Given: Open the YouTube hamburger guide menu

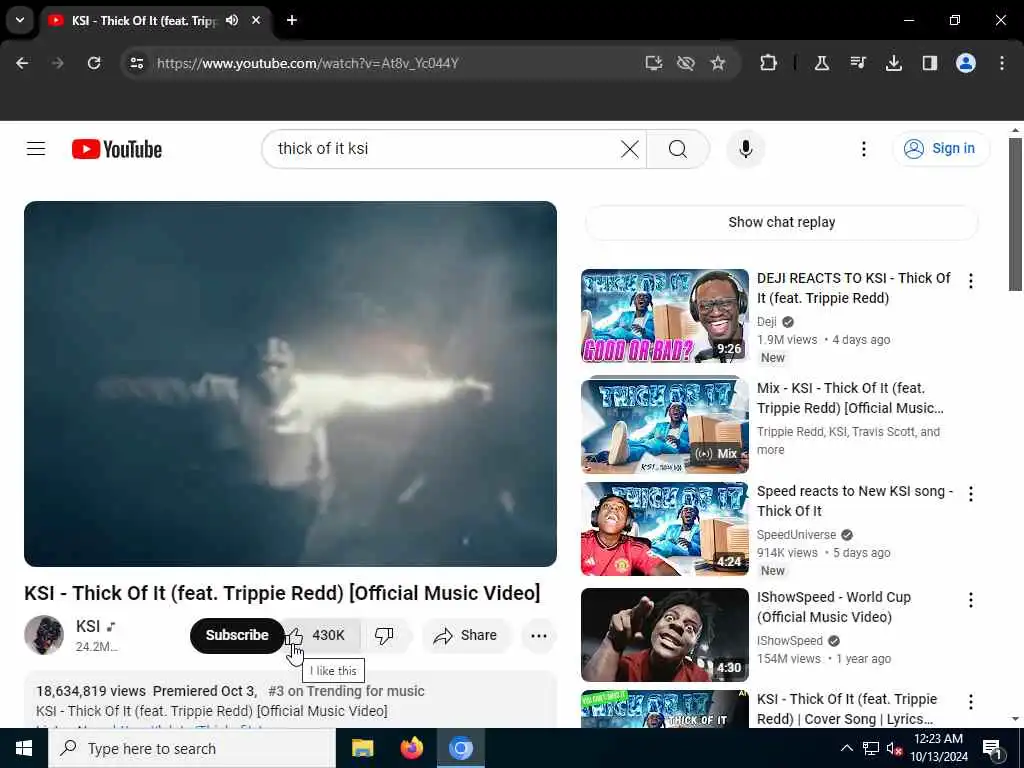Looking at the screenshot, I should tap(36, 149).
